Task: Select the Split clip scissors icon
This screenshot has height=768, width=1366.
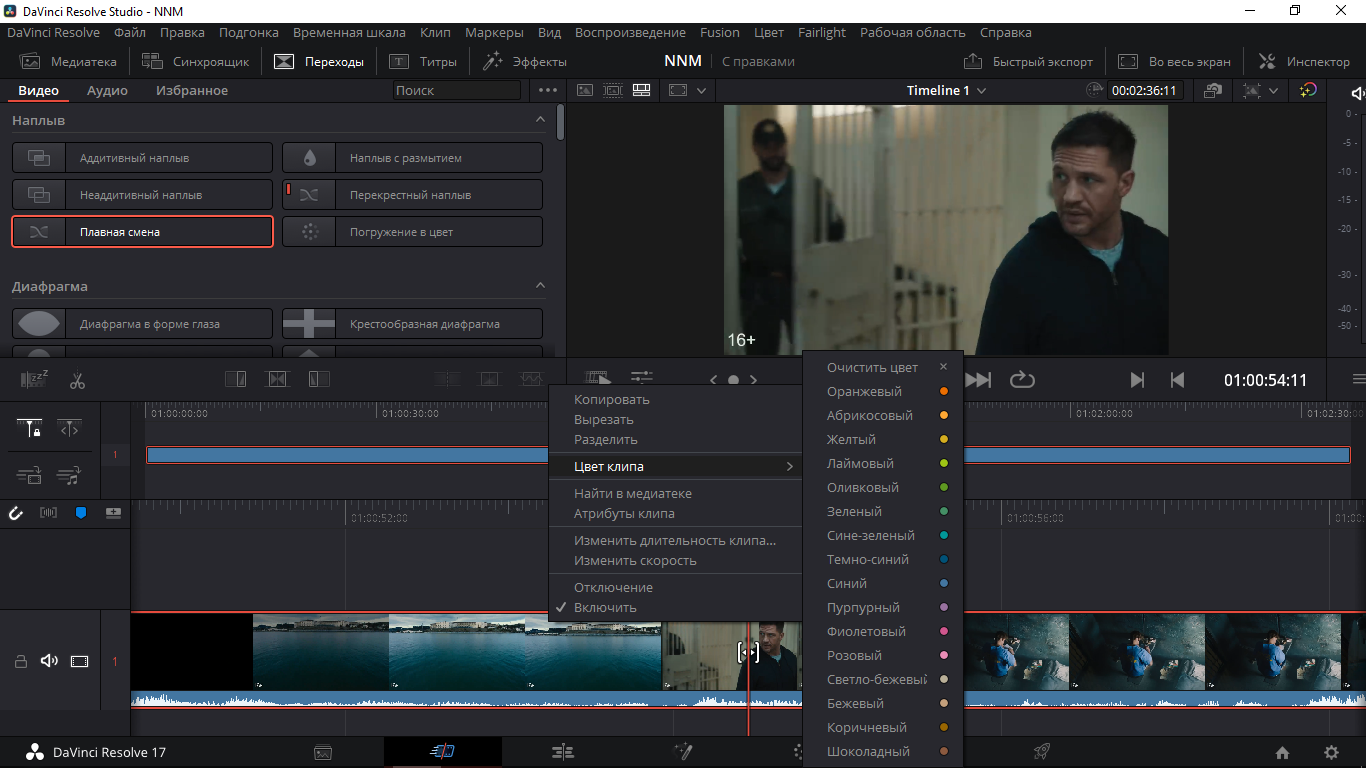Action: click(x=77, y=380)
